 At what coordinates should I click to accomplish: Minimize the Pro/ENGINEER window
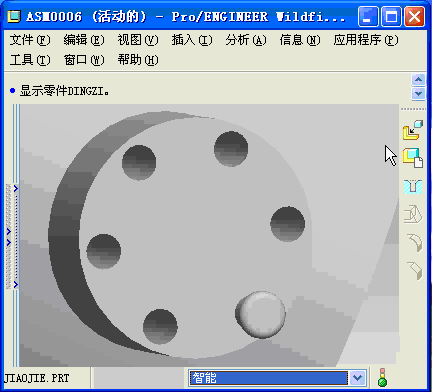point(368,16)
